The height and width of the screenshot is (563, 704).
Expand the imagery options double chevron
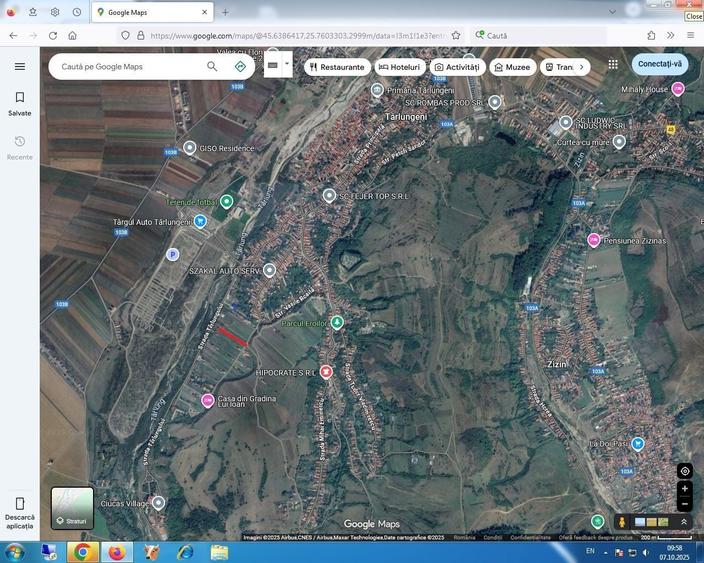click(x=685, y=521)
